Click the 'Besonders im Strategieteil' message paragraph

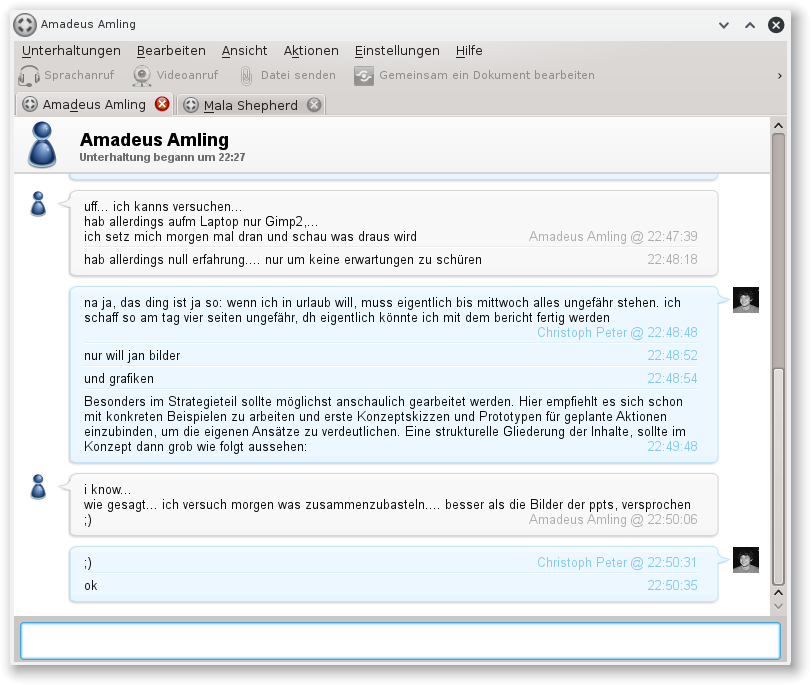click(385, 424)
